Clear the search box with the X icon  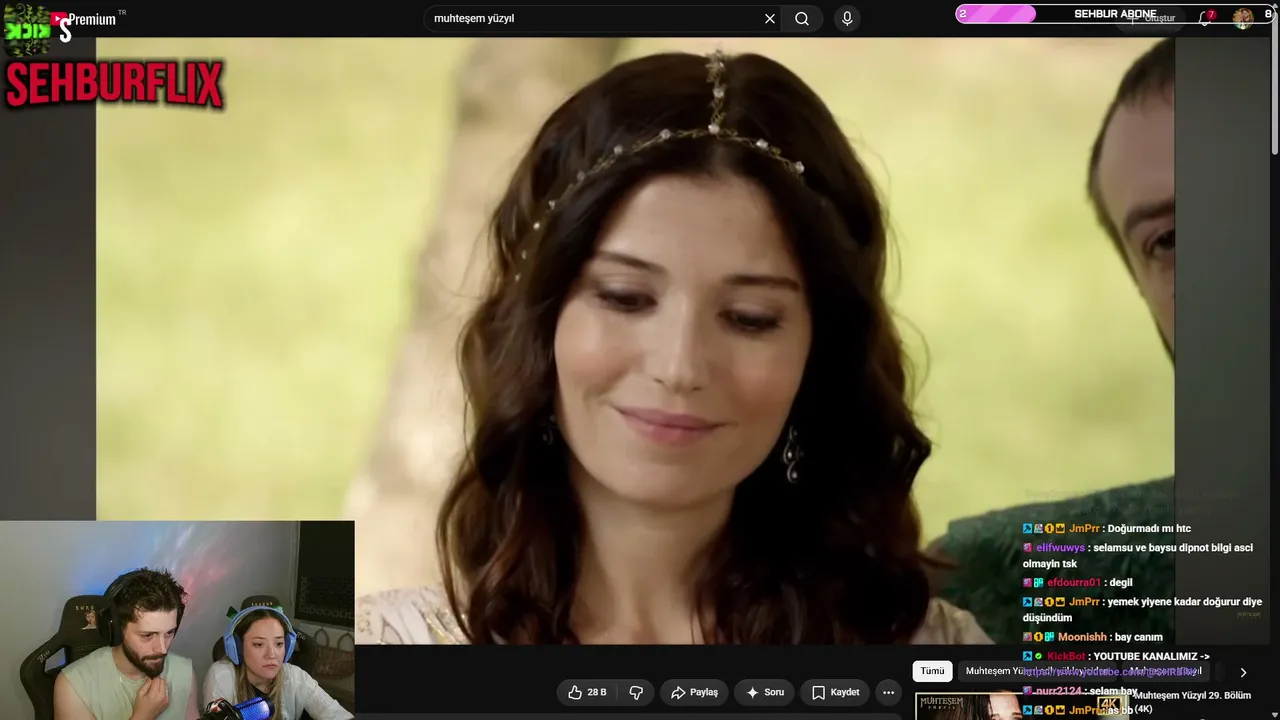(x=770, y=18)
